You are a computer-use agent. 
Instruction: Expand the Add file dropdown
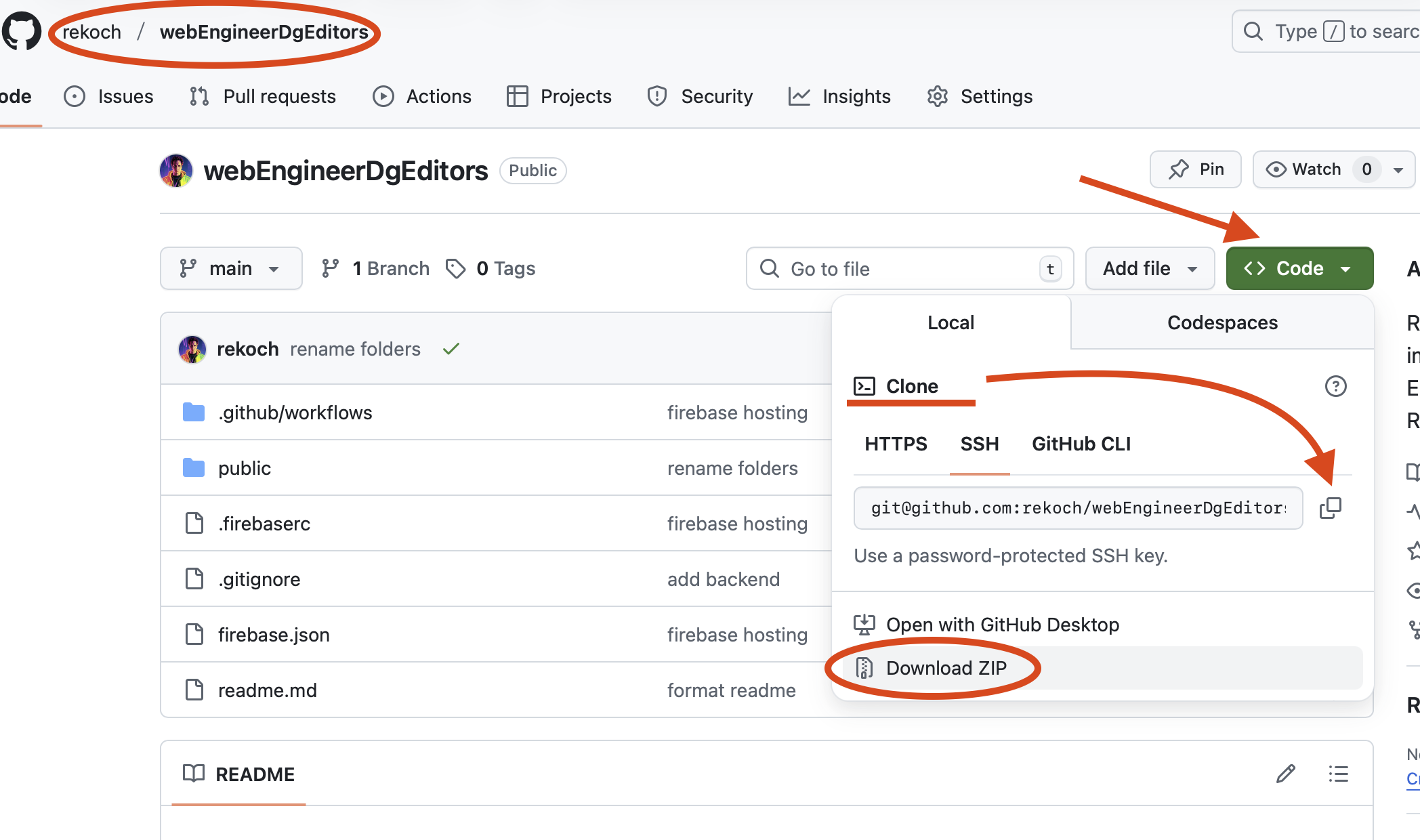(1150, 268)
